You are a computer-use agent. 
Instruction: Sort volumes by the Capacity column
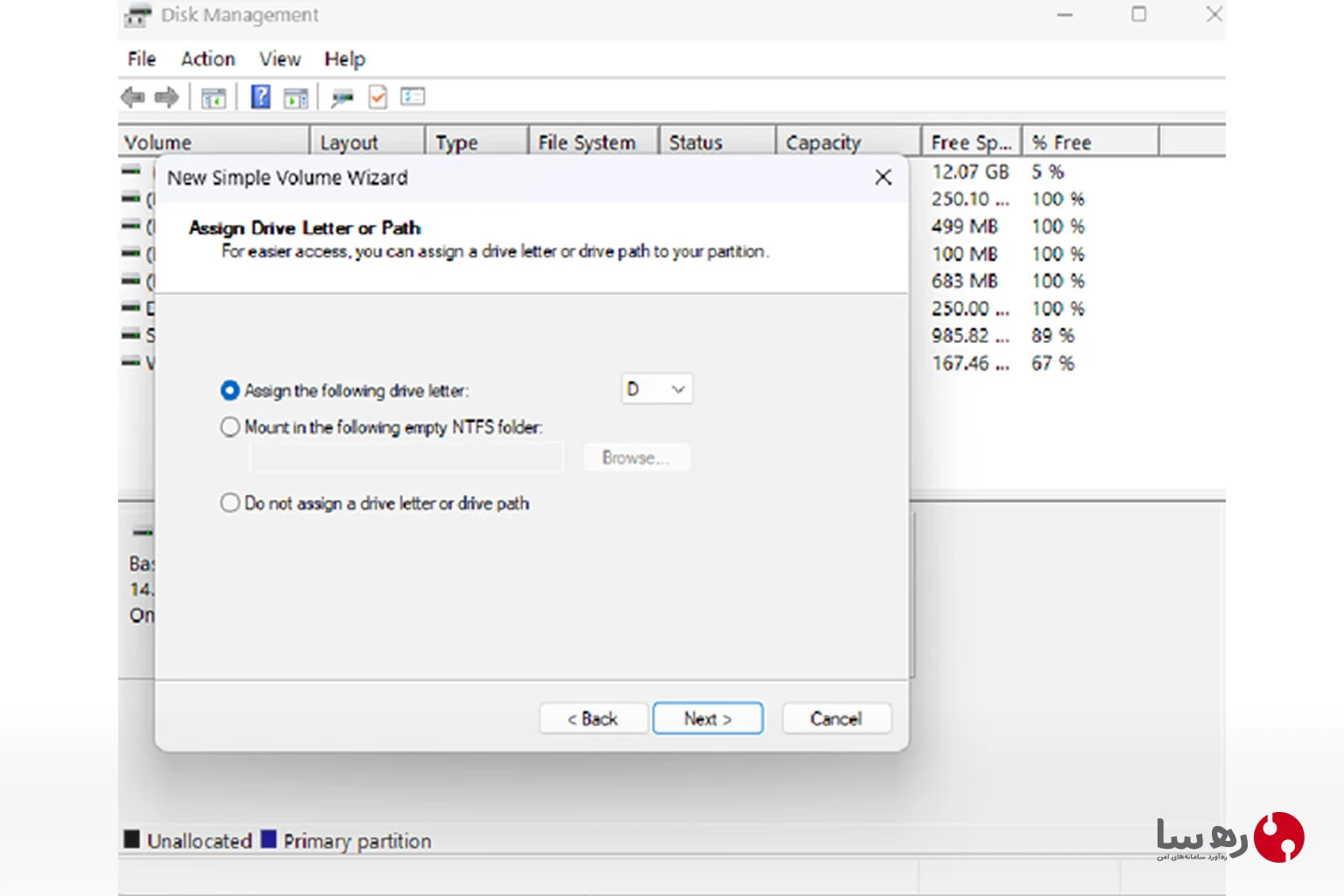tap(849, 142)
